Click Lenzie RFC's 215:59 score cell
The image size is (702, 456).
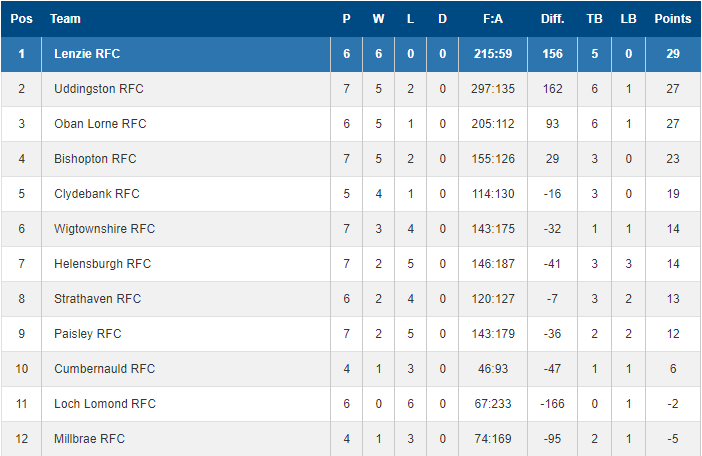(493, 54)
